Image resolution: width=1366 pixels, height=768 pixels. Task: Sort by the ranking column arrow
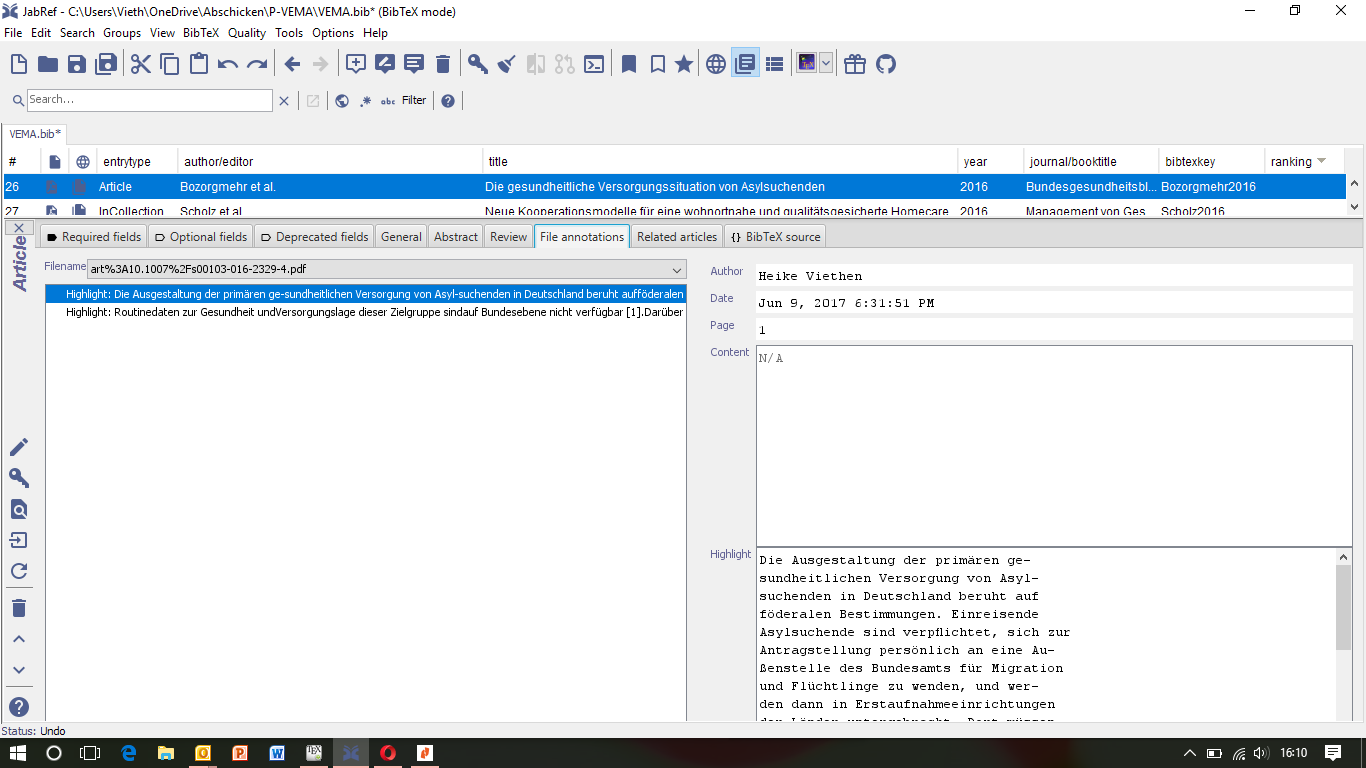[1322, 161]
